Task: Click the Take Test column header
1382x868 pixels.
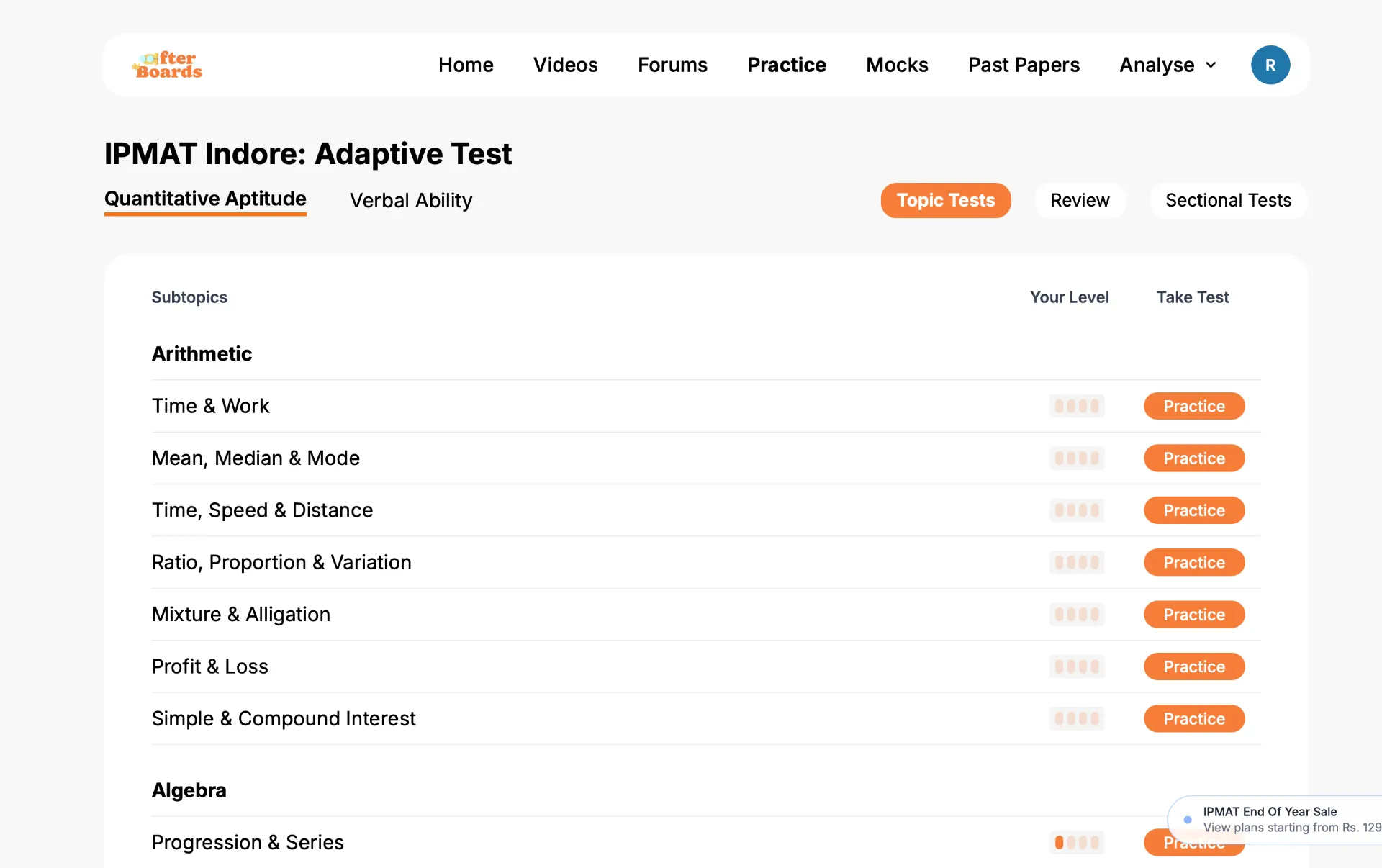Action: click(1193, 297)
